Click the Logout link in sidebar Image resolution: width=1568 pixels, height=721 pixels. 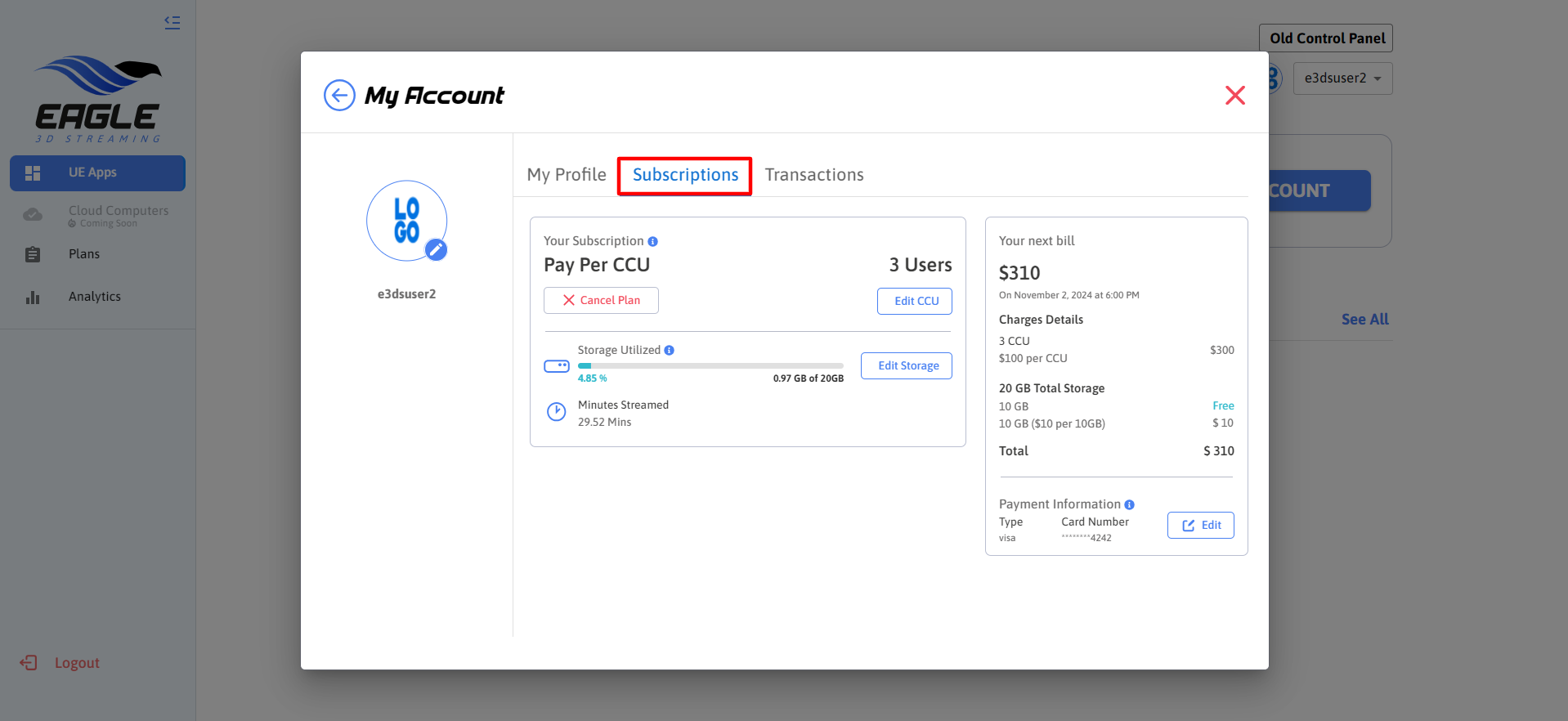click(76, 663)
